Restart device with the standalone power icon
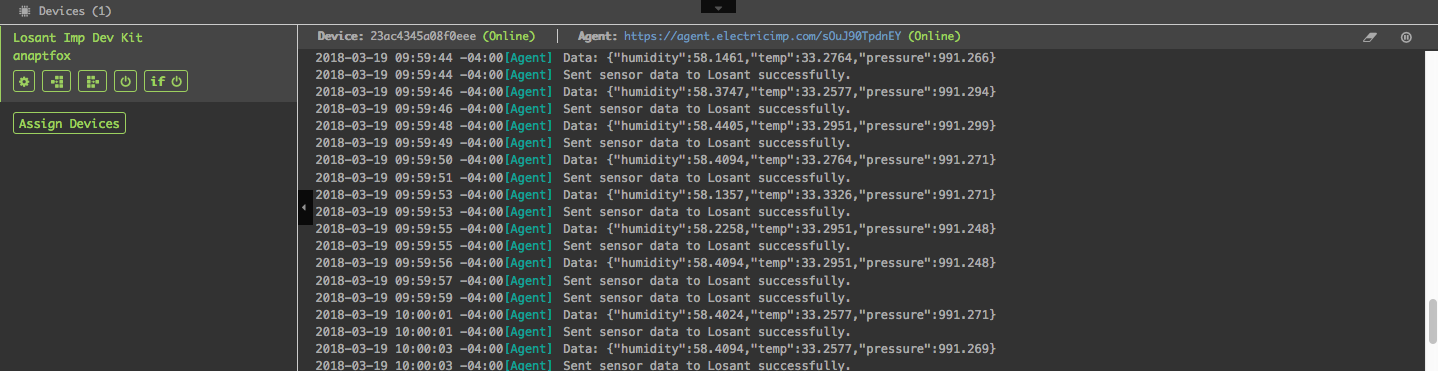 point(125,81)
